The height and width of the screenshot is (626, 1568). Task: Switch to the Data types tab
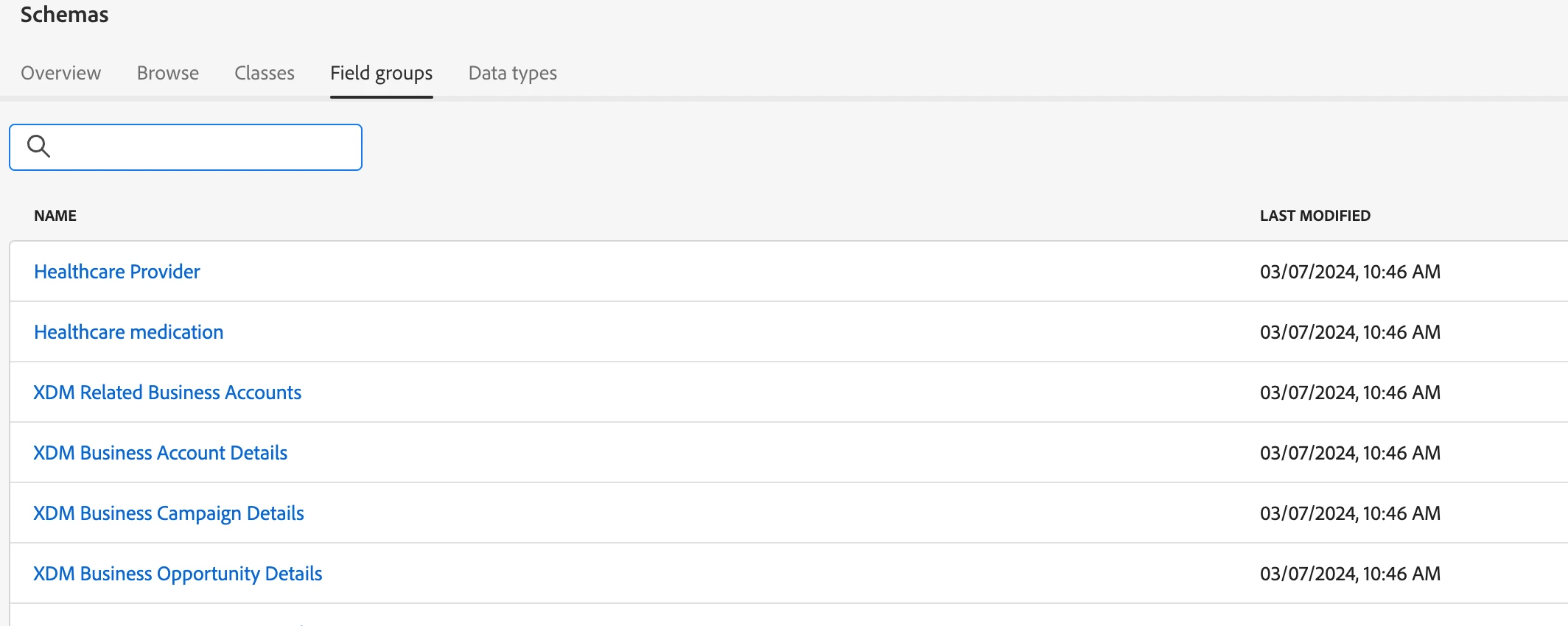(x=512, y=73)
